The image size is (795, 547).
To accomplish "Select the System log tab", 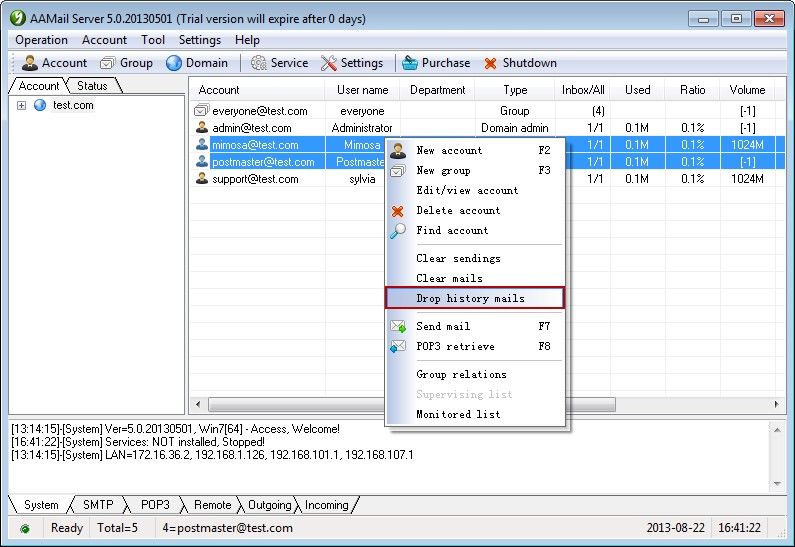I will [x=41, y=505].
